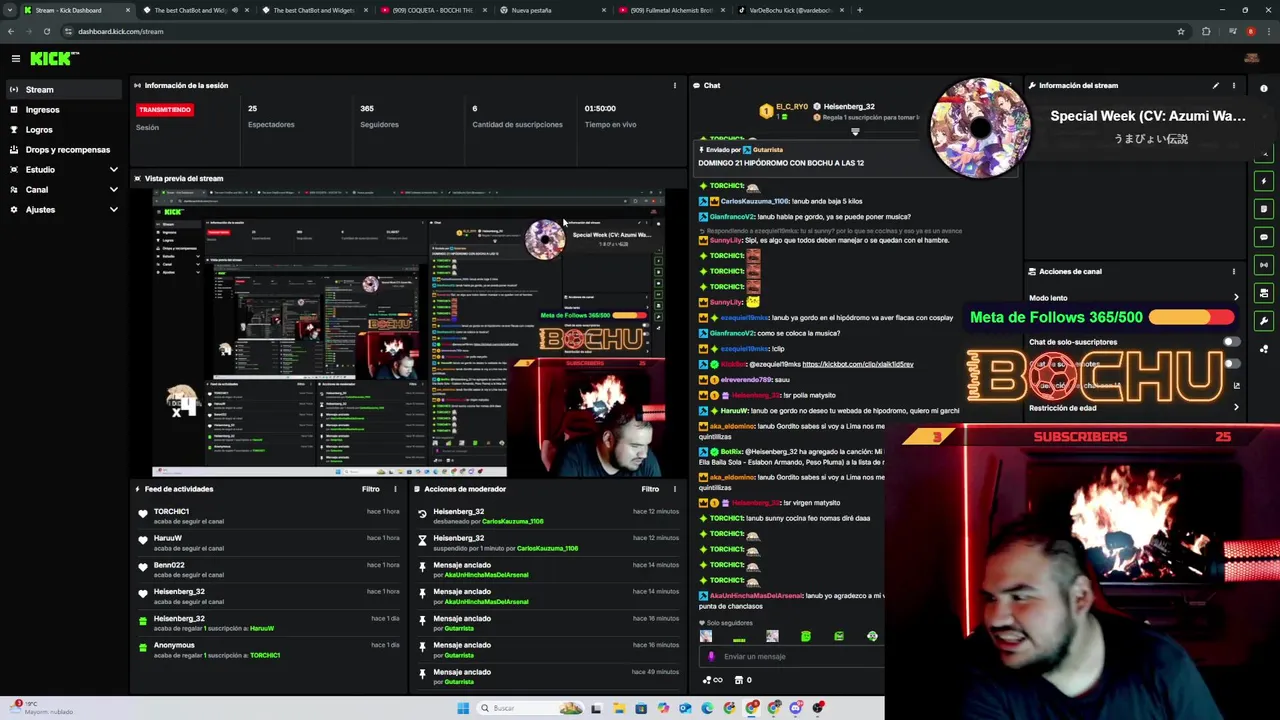Open Ingresos in sidebar

[x=64, y=109]
